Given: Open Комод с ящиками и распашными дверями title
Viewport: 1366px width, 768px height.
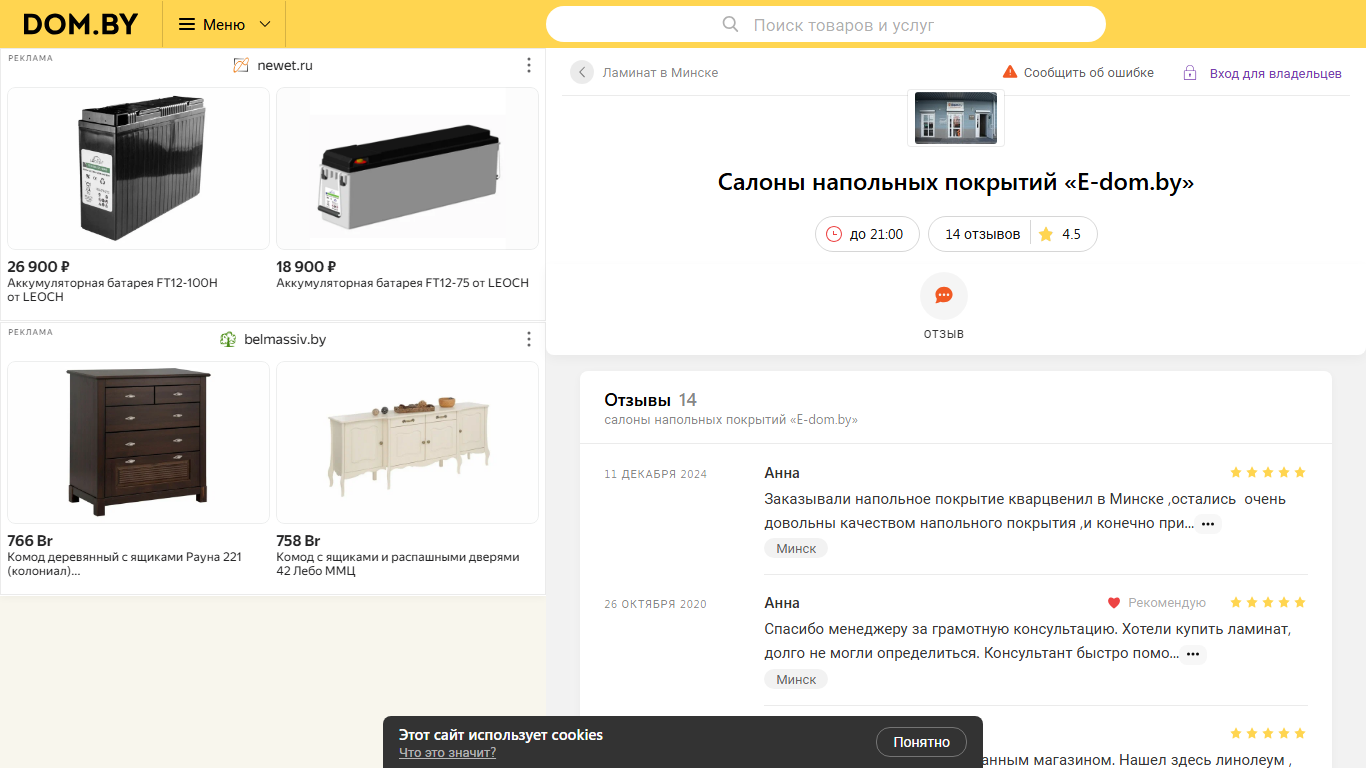Looking at the screenshot, I should tap(398, 564).
